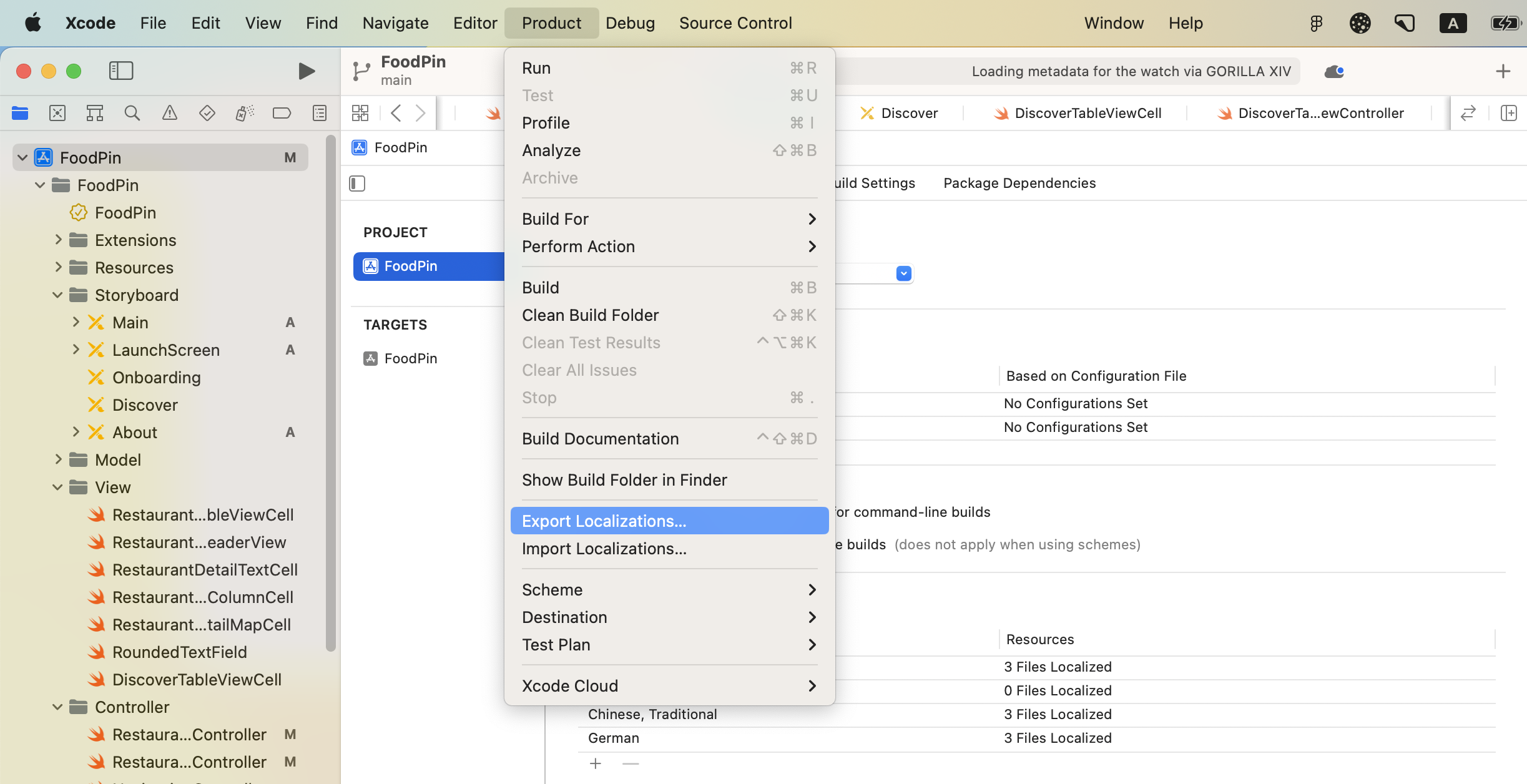The image size is (1527, 784).
Task: Open the Test navigator checkmark icon
Action: tap(207, 113)
